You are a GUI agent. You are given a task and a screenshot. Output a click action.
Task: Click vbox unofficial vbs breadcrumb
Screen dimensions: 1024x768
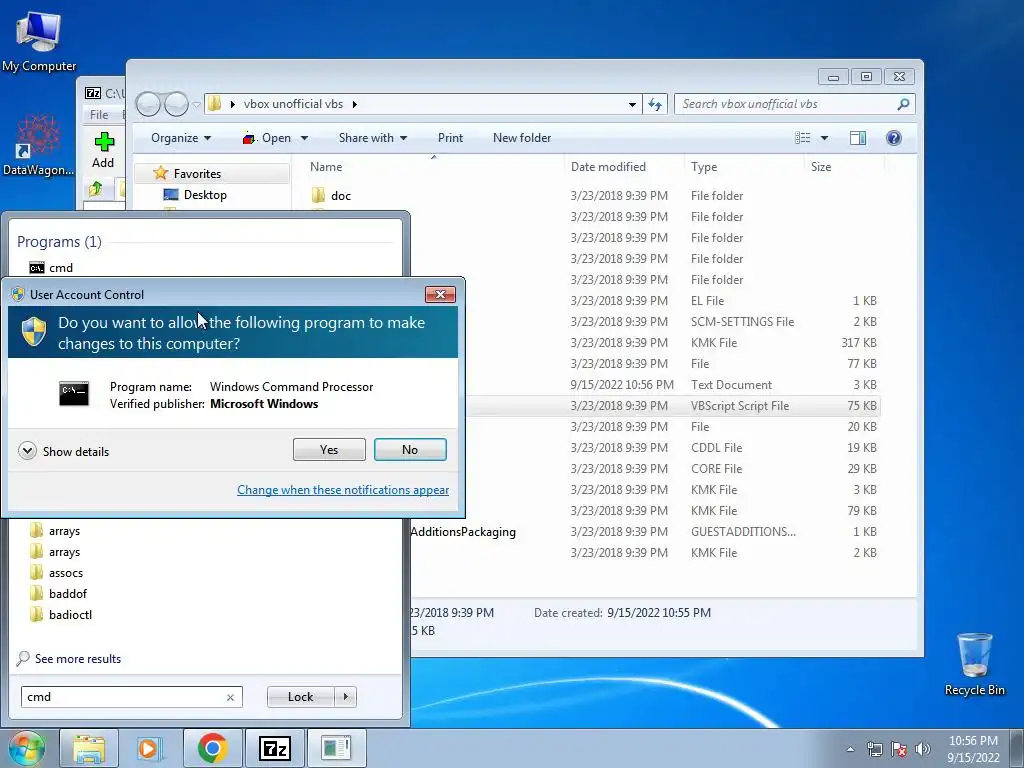point(293,104)
